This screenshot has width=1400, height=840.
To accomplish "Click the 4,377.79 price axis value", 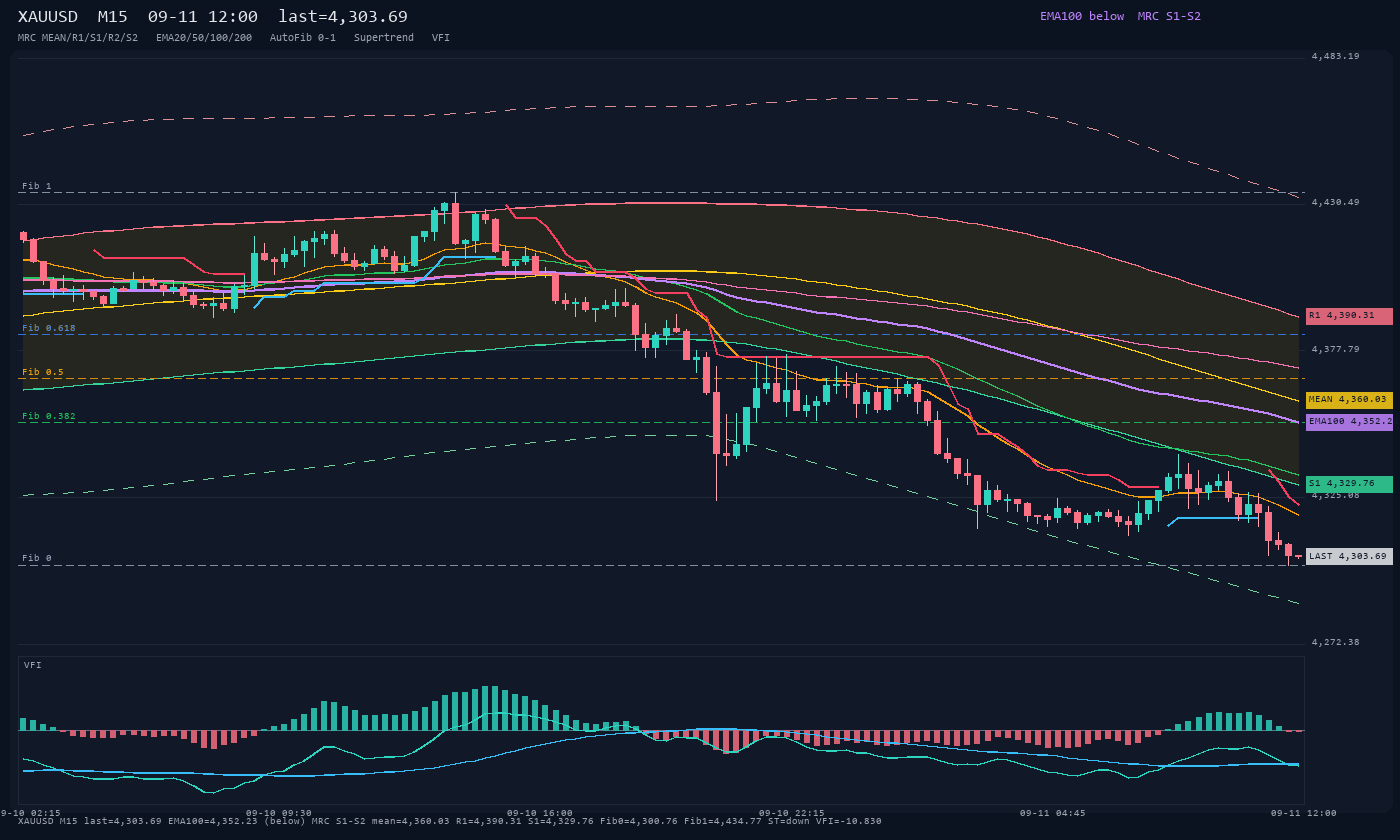I will click(1336, 349).
